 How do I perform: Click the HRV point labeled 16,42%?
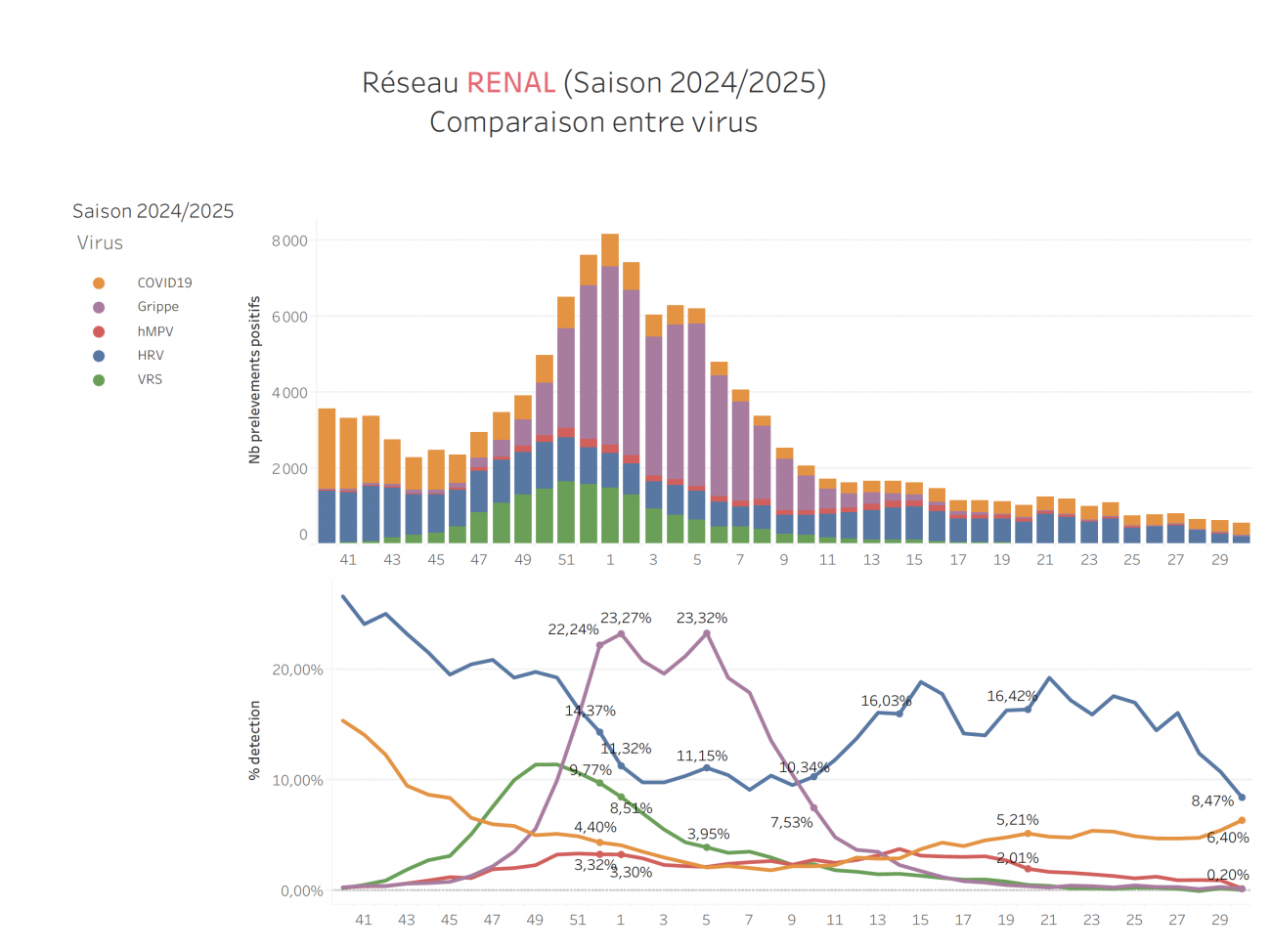click(x=1028, y=710)
